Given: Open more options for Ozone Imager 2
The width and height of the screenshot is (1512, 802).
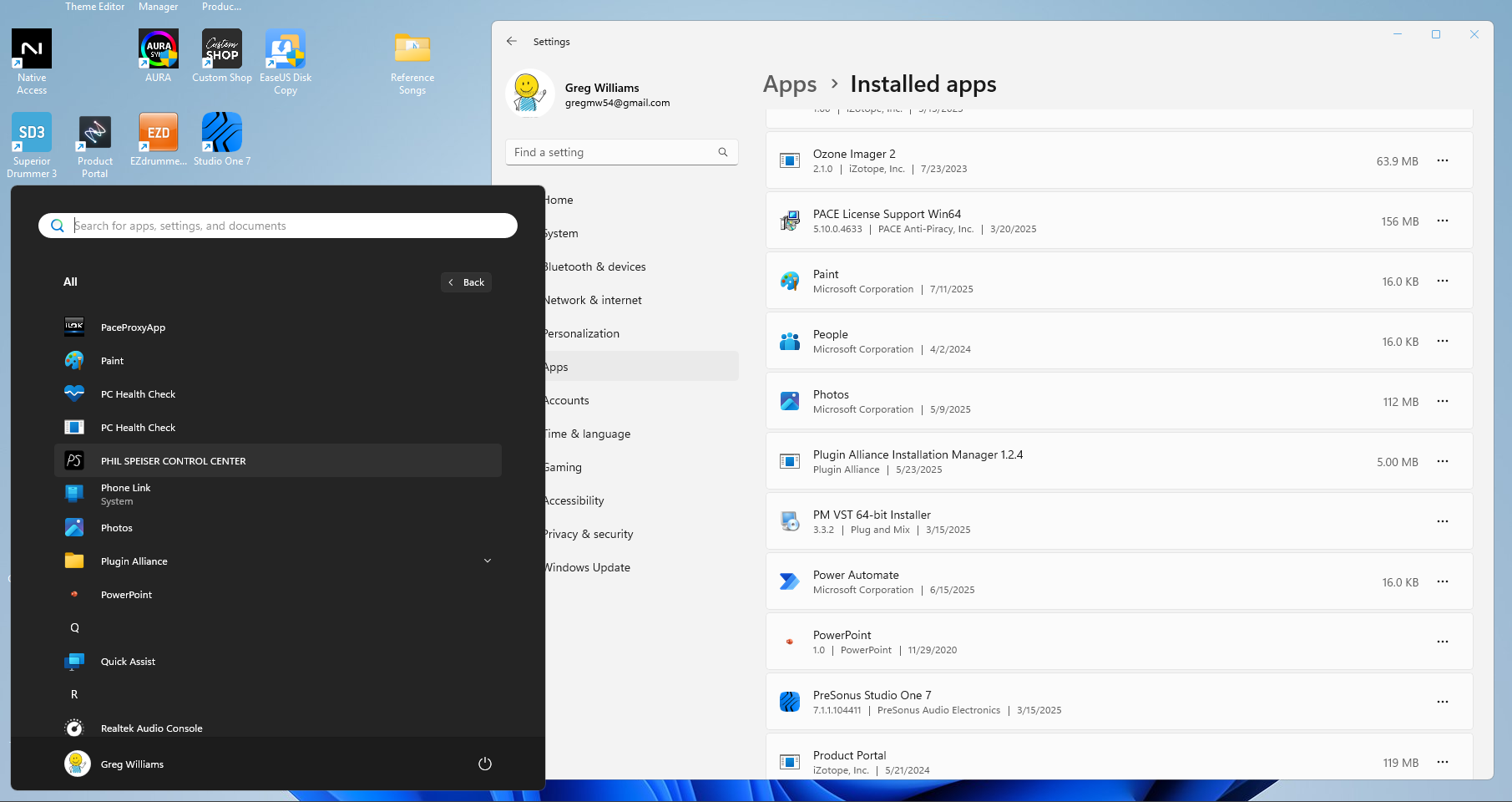Looking at the screenshot, I should (1443, 160).
